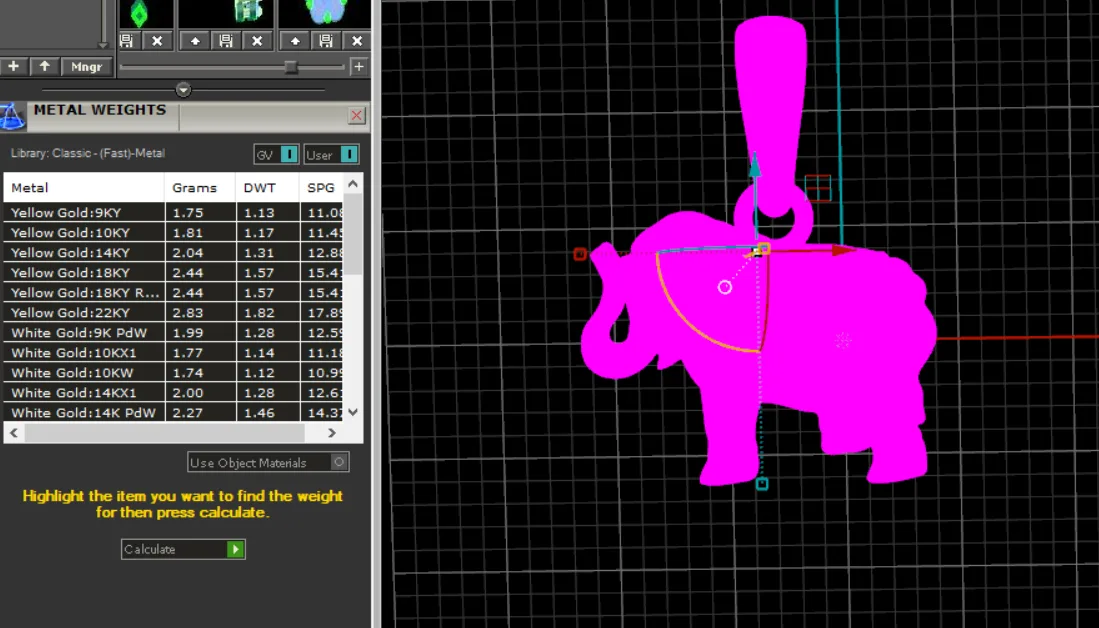1099x628 pixels.
Task: Open the Mngr manager button
Action: tap(86, 66)
